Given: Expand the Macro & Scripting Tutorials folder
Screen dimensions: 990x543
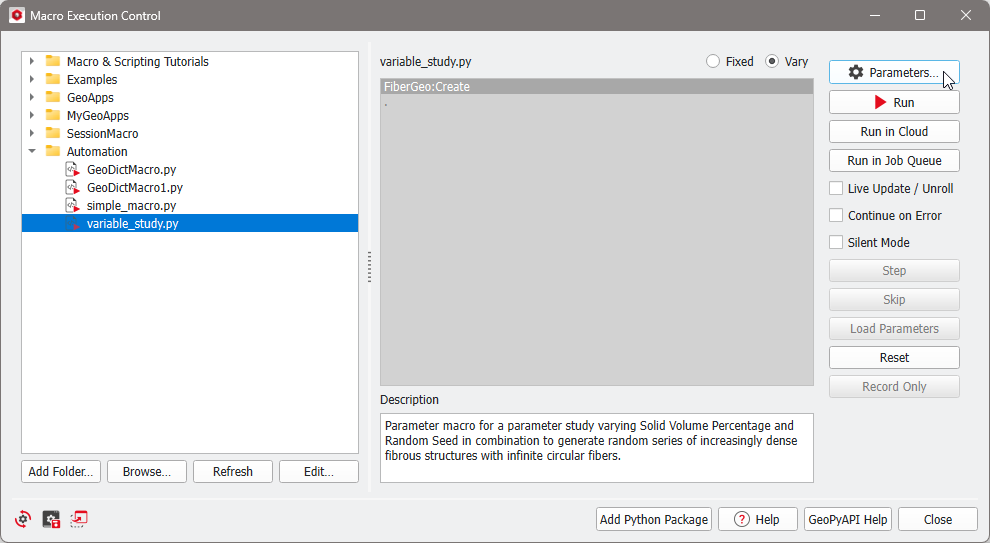Looking at the screenshot, I should [32, 61].
